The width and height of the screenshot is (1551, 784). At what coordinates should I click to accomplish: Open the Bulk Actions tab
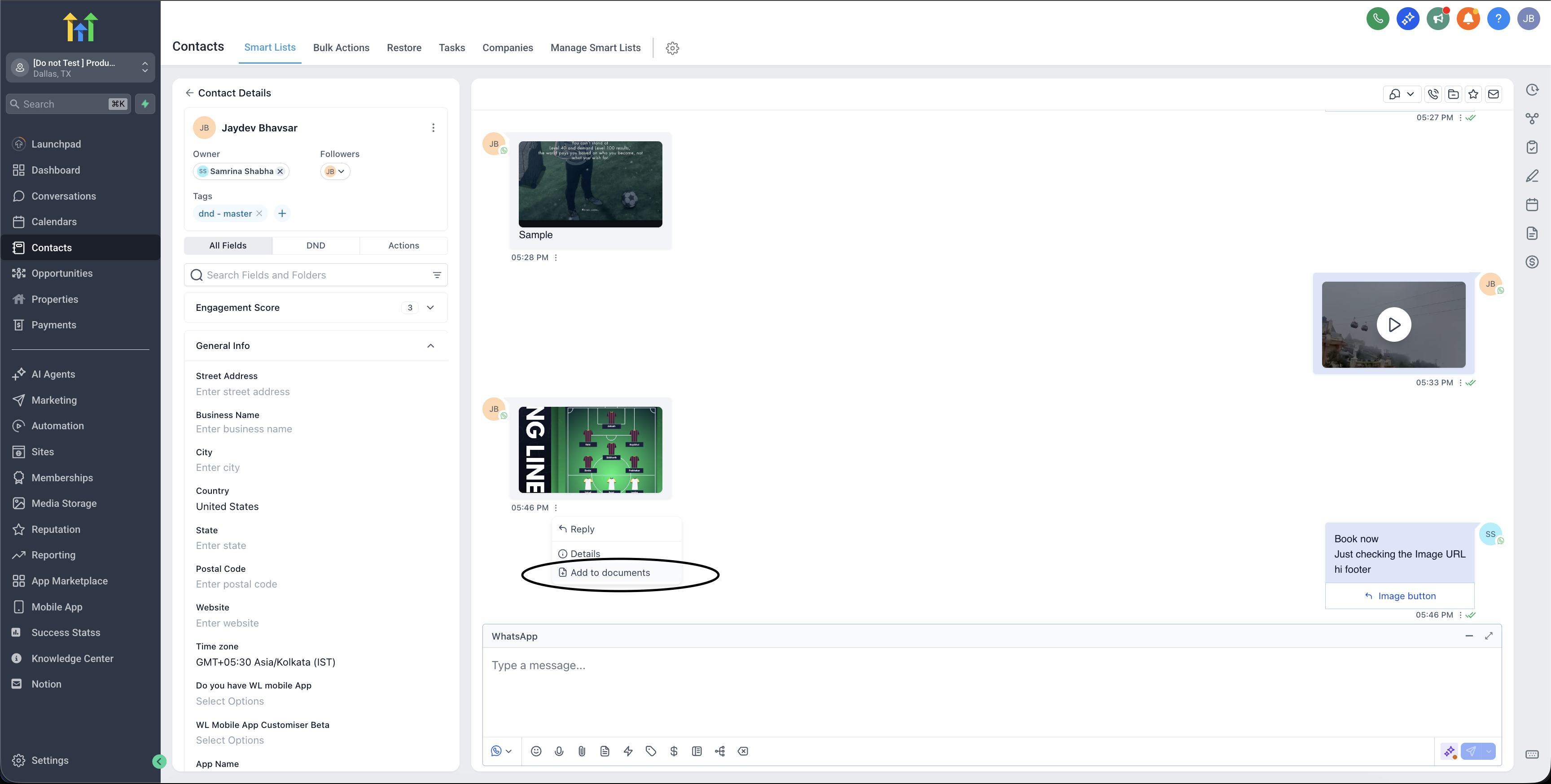[x=341, y=48]
